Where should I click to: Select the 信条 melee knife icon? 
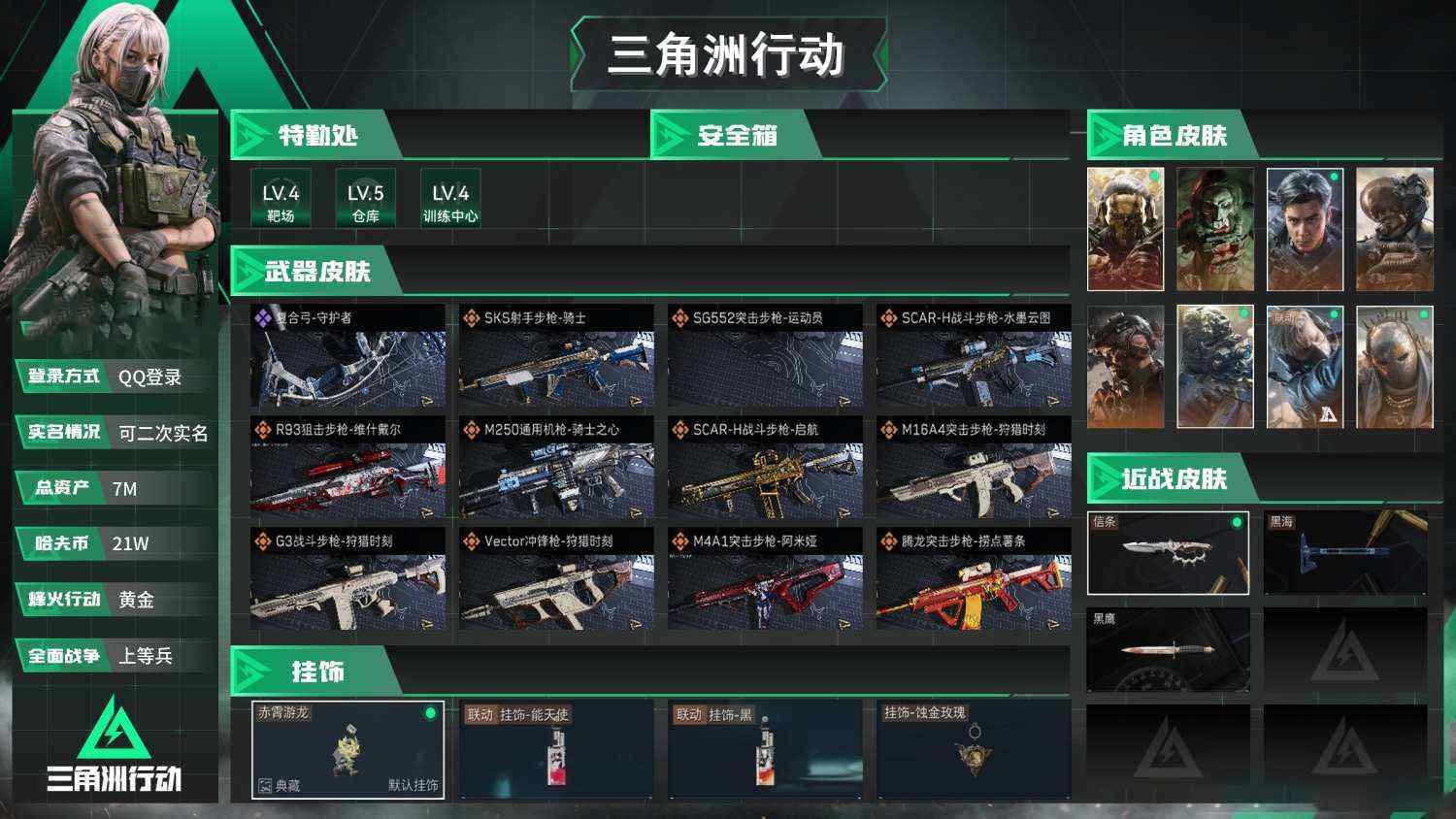tap(1169, 553)
